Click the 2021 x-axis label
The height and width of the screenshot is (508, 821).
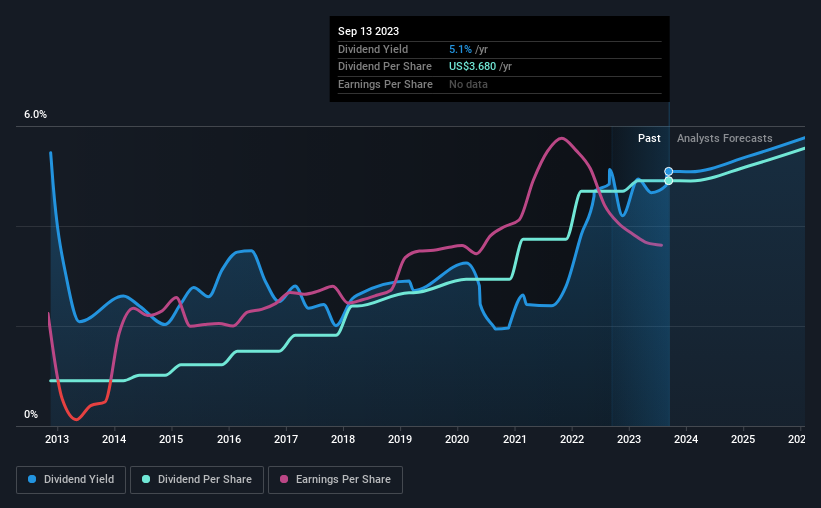pos(515,439)
